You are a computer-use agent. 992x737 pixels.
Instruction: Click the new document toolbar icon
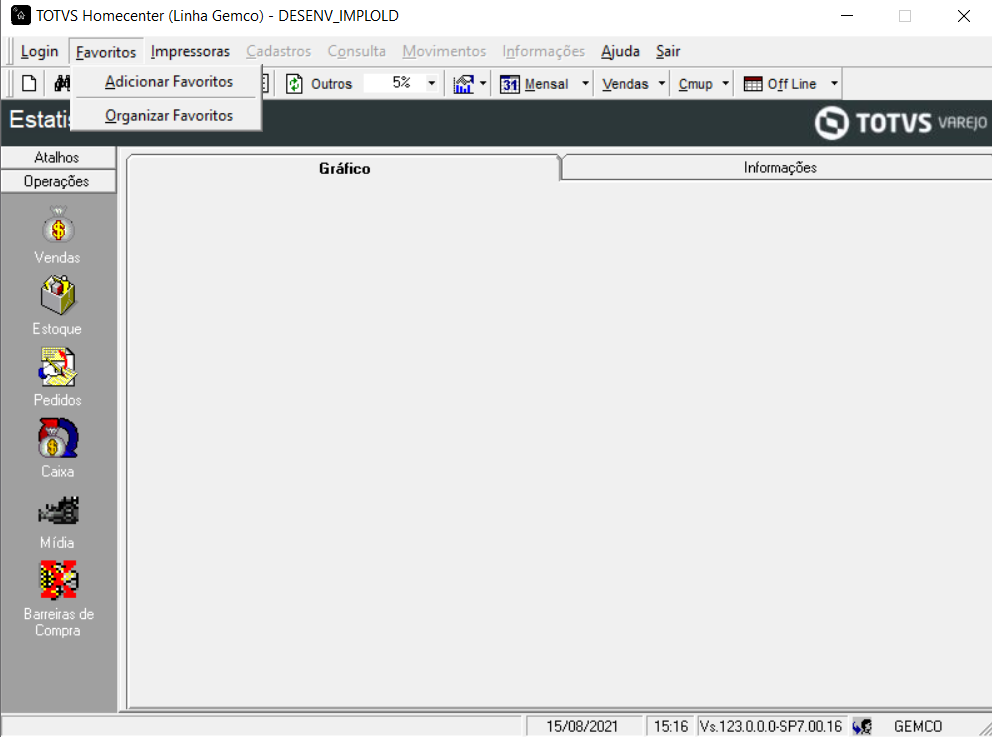(29, 84)
